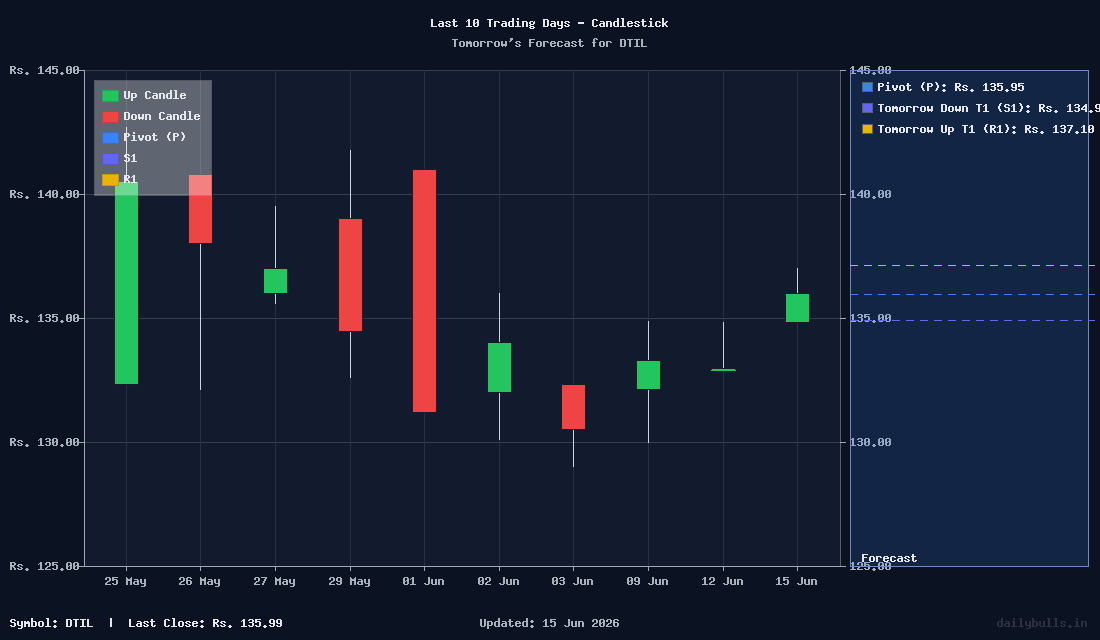The image size is (1100, 640).
Task: Click the 26 May date axis label
Action: pyautogui.click(x=199, y=582)
